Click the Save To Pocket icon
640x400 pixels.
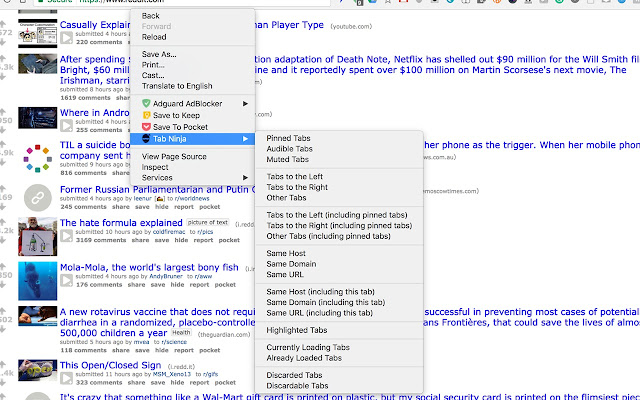[x=146, y=127]
